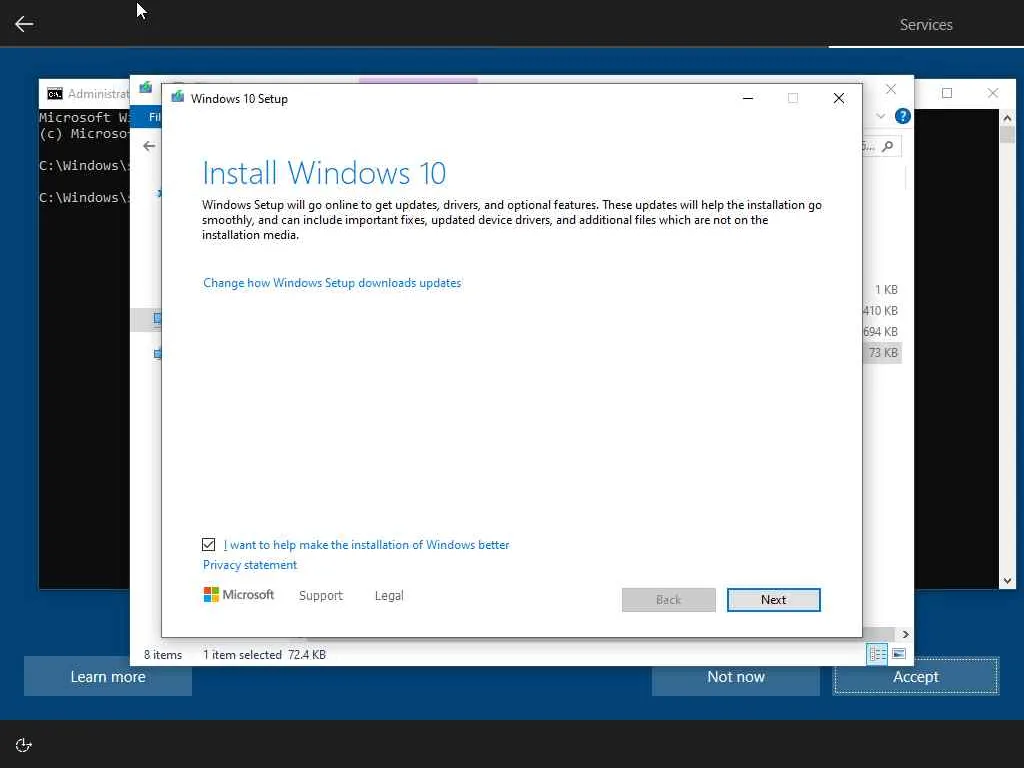Close the Windows 10 Setup window
The width and height of the screenshot is (1024, 768).
839,99
